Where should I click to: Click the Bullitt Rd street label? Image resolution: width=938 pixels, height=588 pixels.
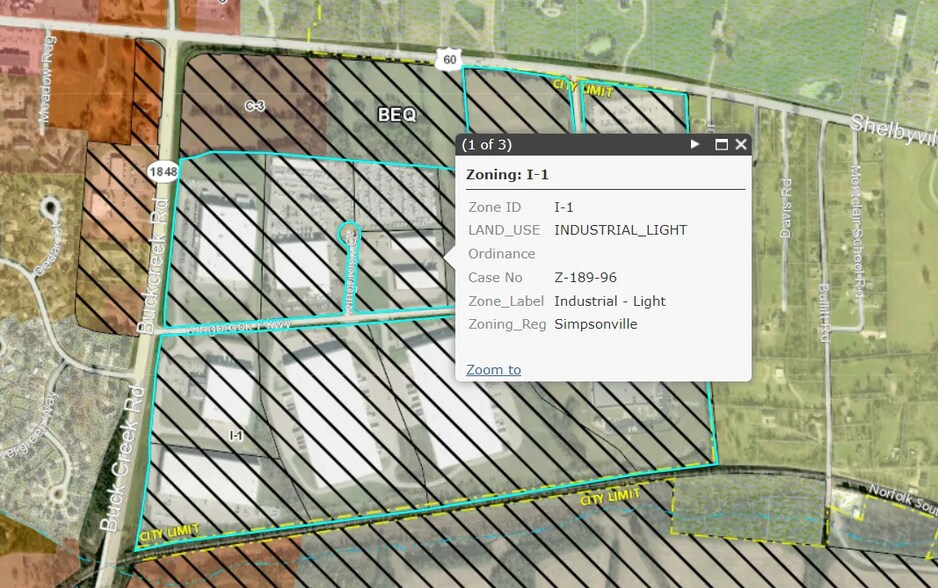coord(825,315)
